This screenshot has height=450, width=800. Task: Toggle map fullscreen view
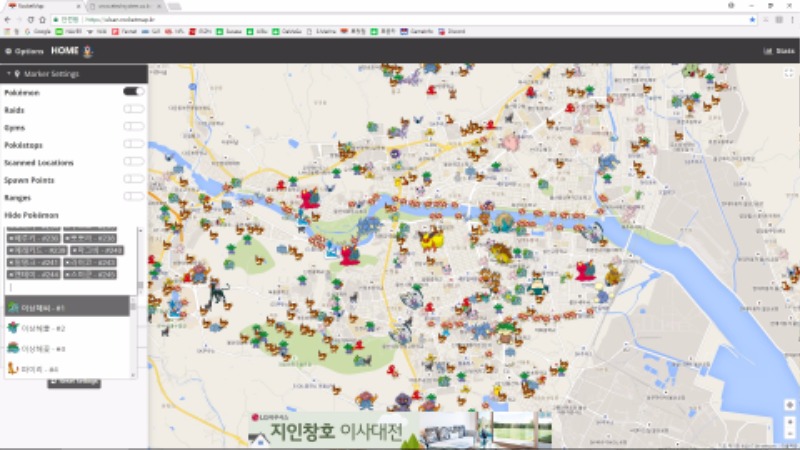point(789,73)
